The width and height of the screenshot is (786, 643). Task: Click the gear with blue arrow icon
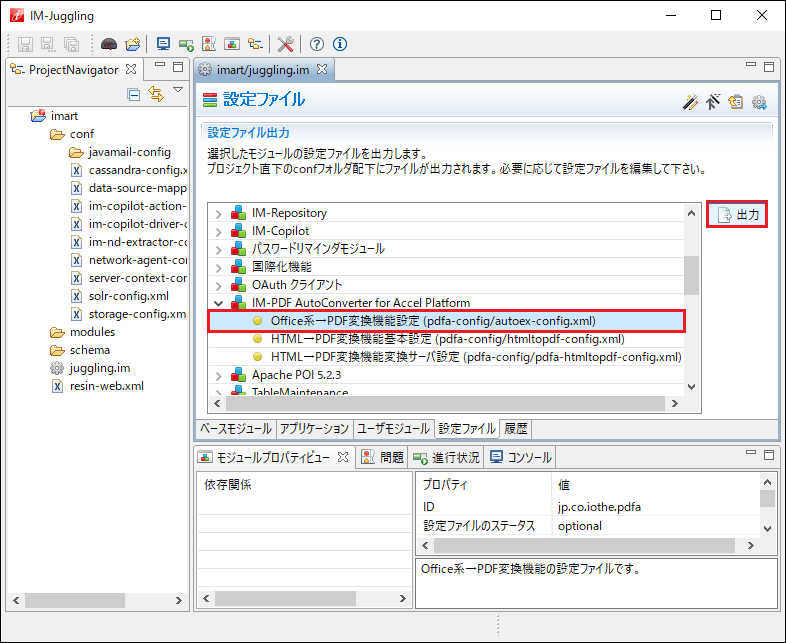(x=759, y=102)
